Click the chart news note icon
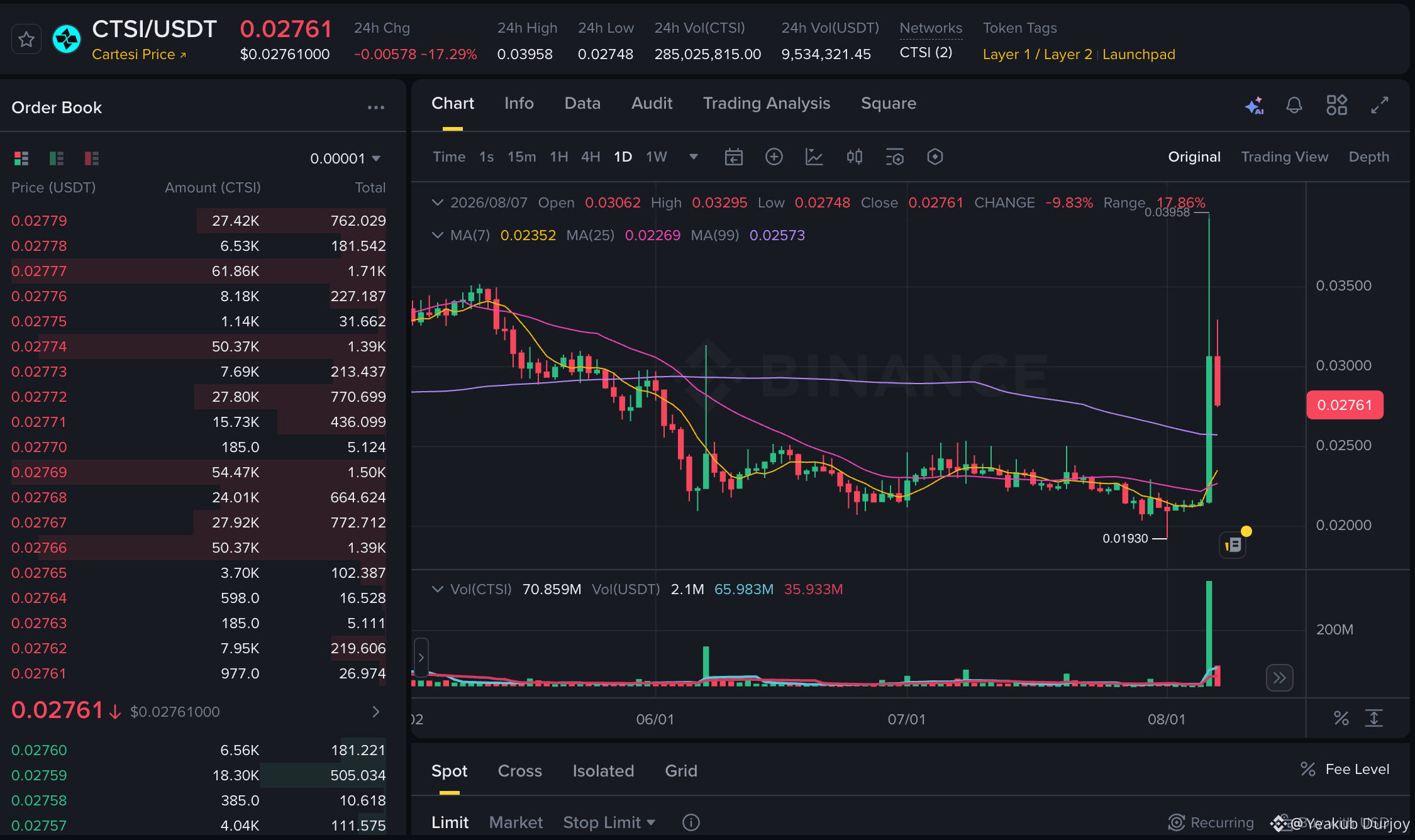 pos(1233,545)
